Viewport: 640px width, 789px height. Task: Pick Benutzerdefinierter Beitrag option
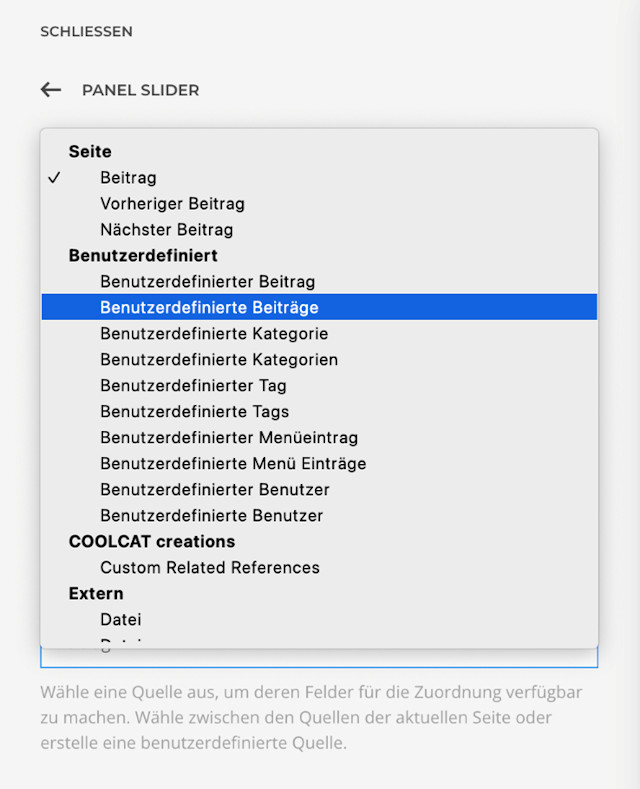207,282
